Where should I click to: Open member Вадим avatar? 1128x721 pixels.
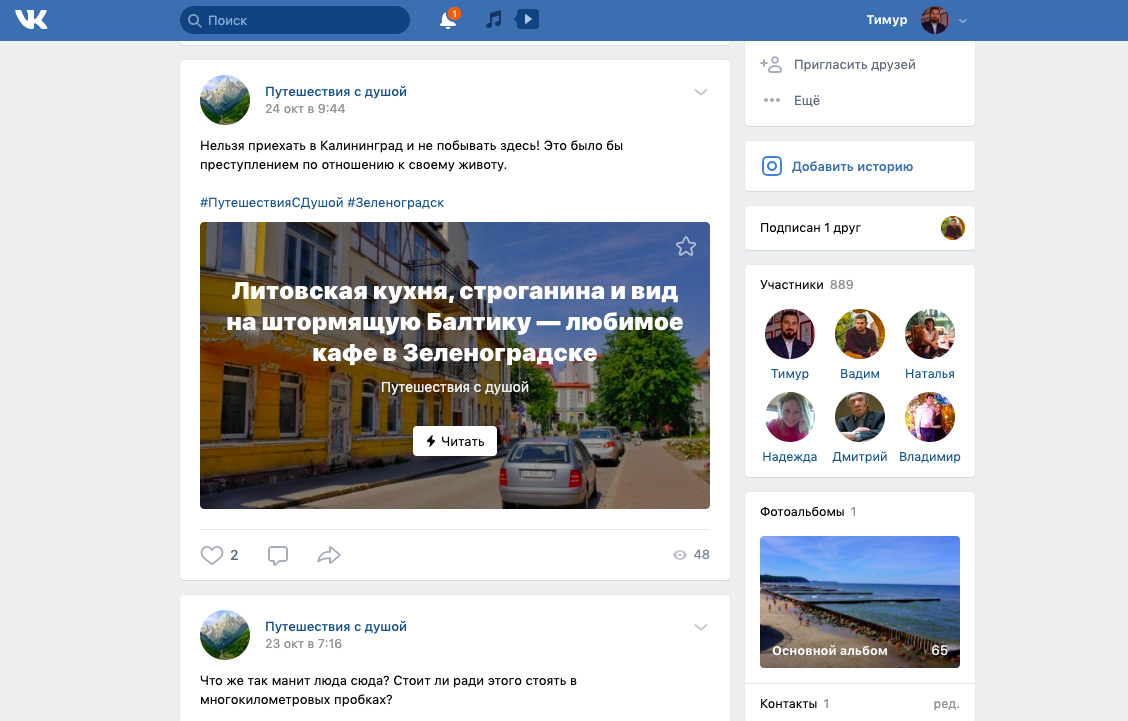[x=860, y=334]
